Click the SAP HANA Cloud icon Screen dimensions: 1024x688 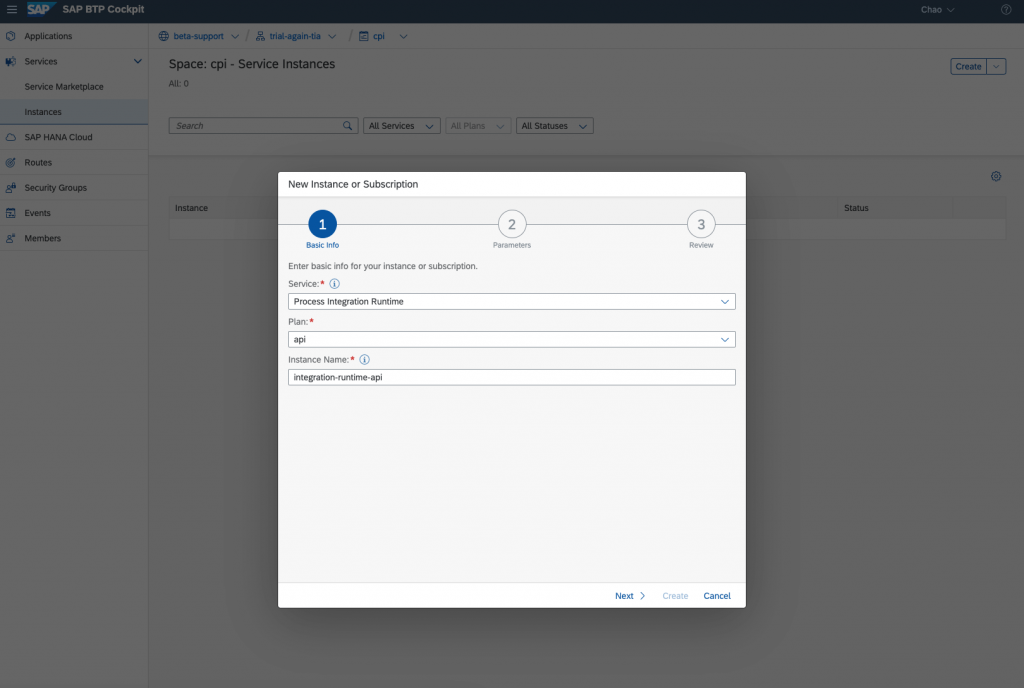[x=10, y=137]
